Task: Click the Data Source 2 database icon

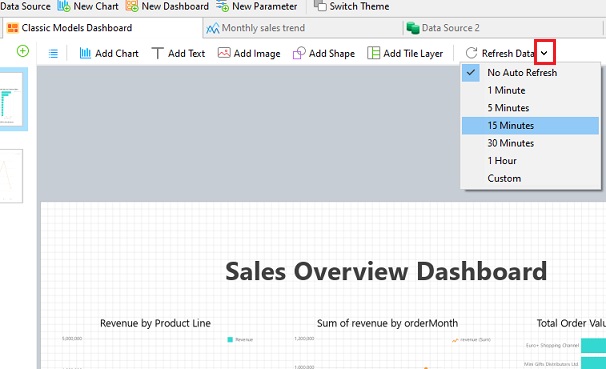Action: [x=413, y=28]
